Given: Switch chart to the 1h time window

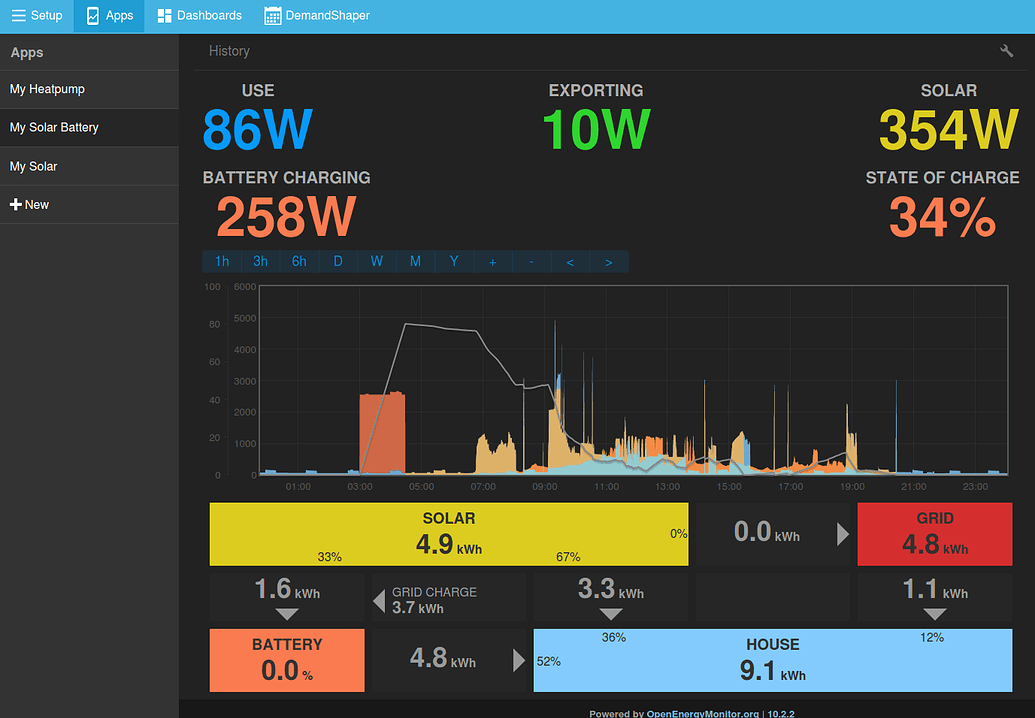Looking at the screenshot, I should click(x=221, y=260).
